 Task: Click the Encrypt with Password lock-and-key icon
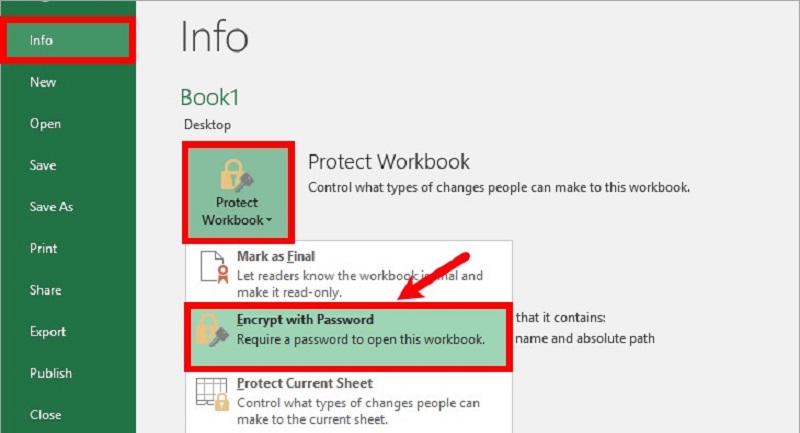tap(212, 330)
